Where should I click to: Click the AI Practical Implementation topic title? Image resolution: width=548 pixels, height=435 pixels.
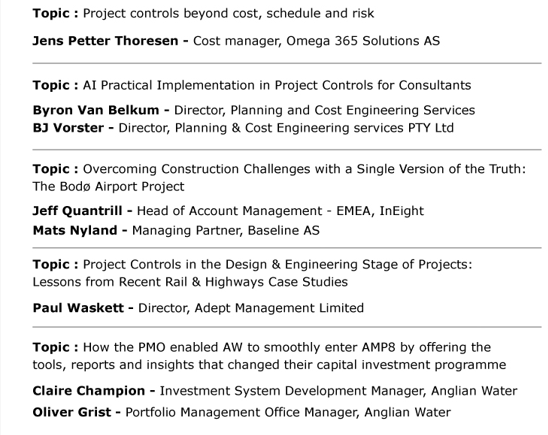click(277, 85)
